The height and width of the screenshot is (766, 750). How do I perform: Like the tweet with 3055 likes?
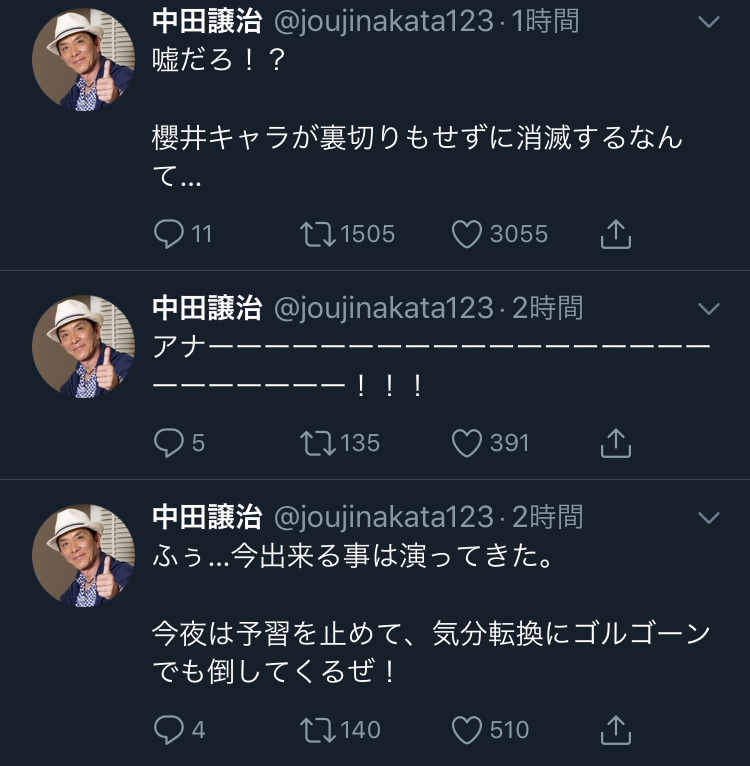pyautogui.click(x=466, y=234)
